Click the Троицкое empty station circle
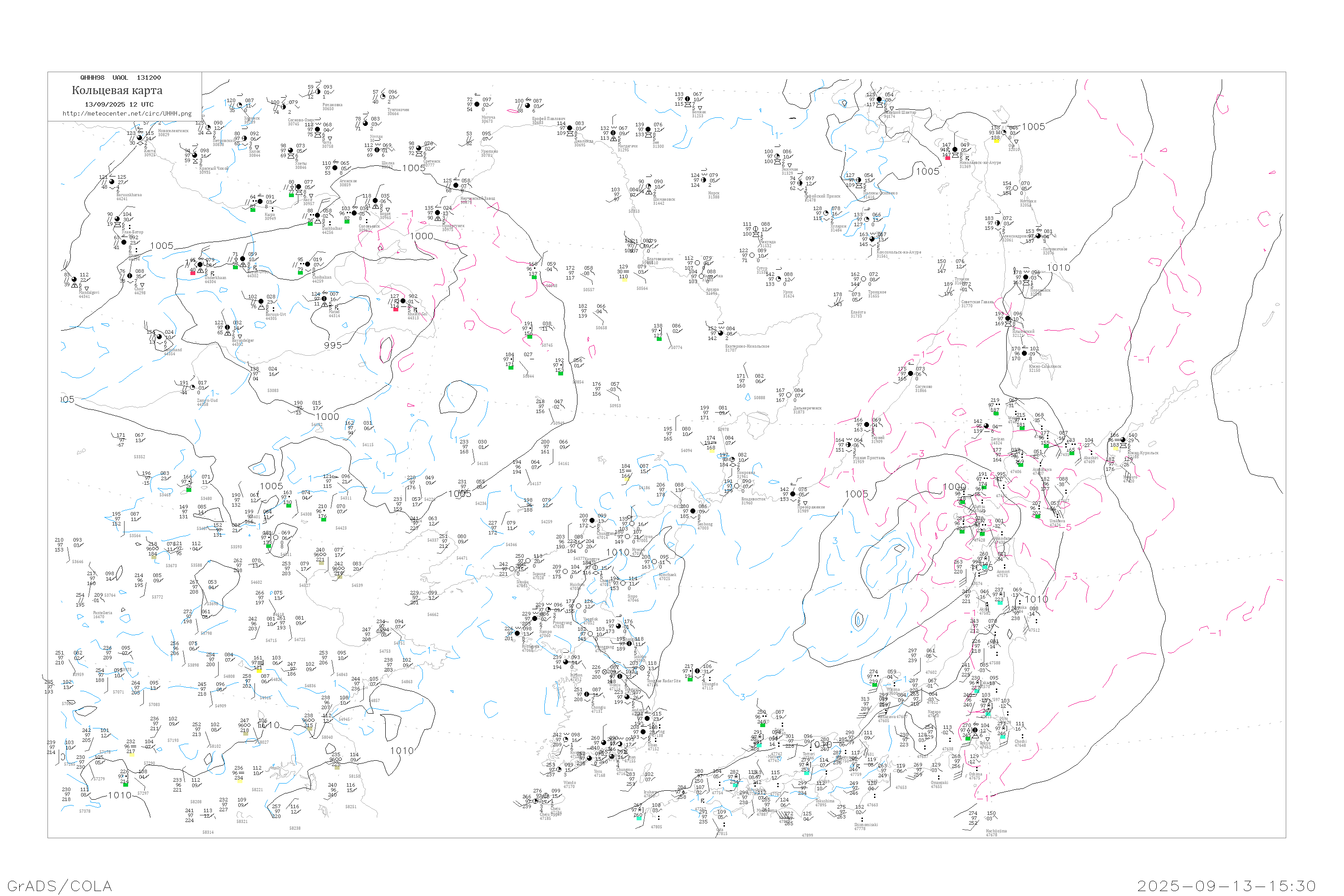1344x896 pixels. point(864,280)
